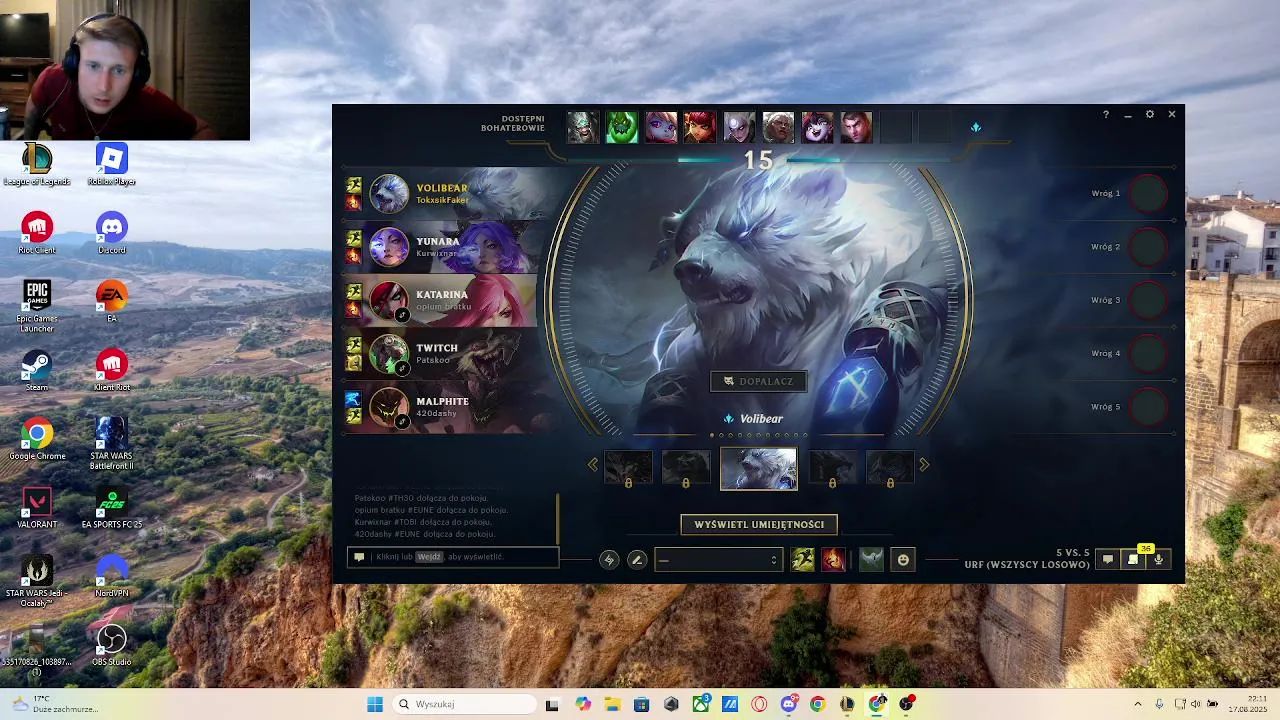Select the locked skin thumbnail farthest left
Viewport: 1280px width, 720px height.
[x=628, y=469]
